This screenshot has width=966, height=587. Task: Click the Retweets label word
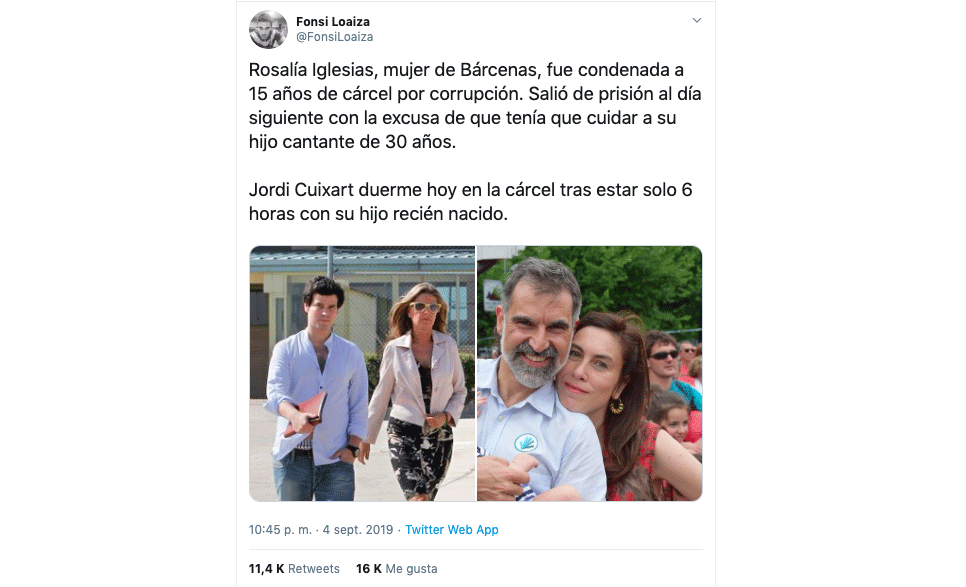(314, 569)
